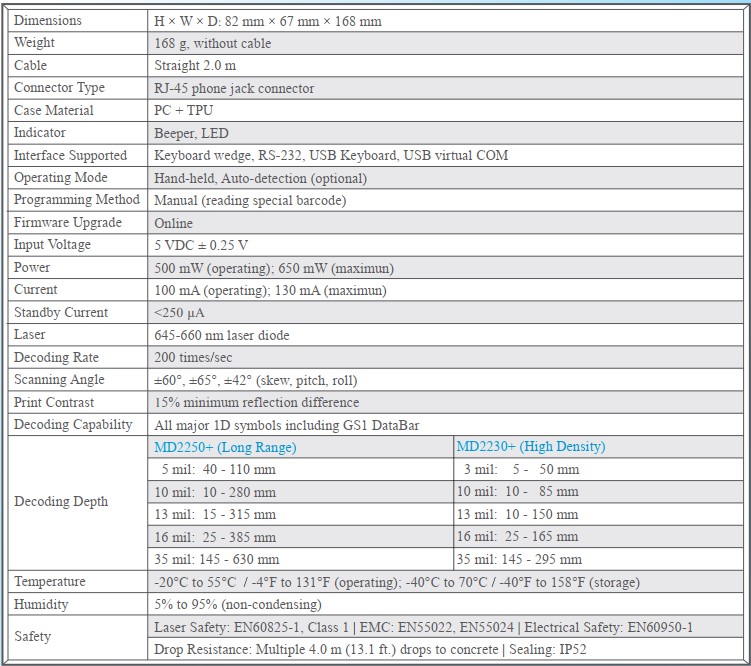Click the Standby Current label

click(61, 312)
